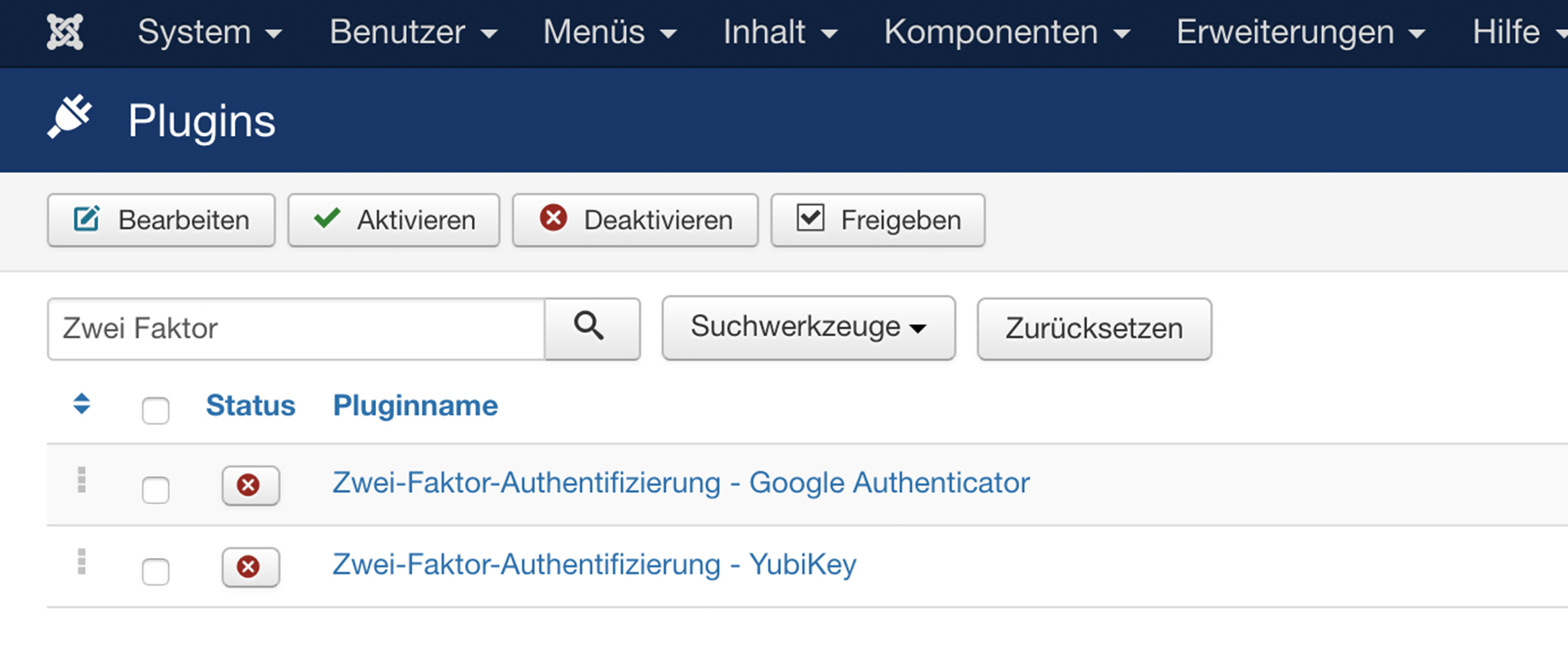Click the Zurücksetzen button

tap(1094, 329)
